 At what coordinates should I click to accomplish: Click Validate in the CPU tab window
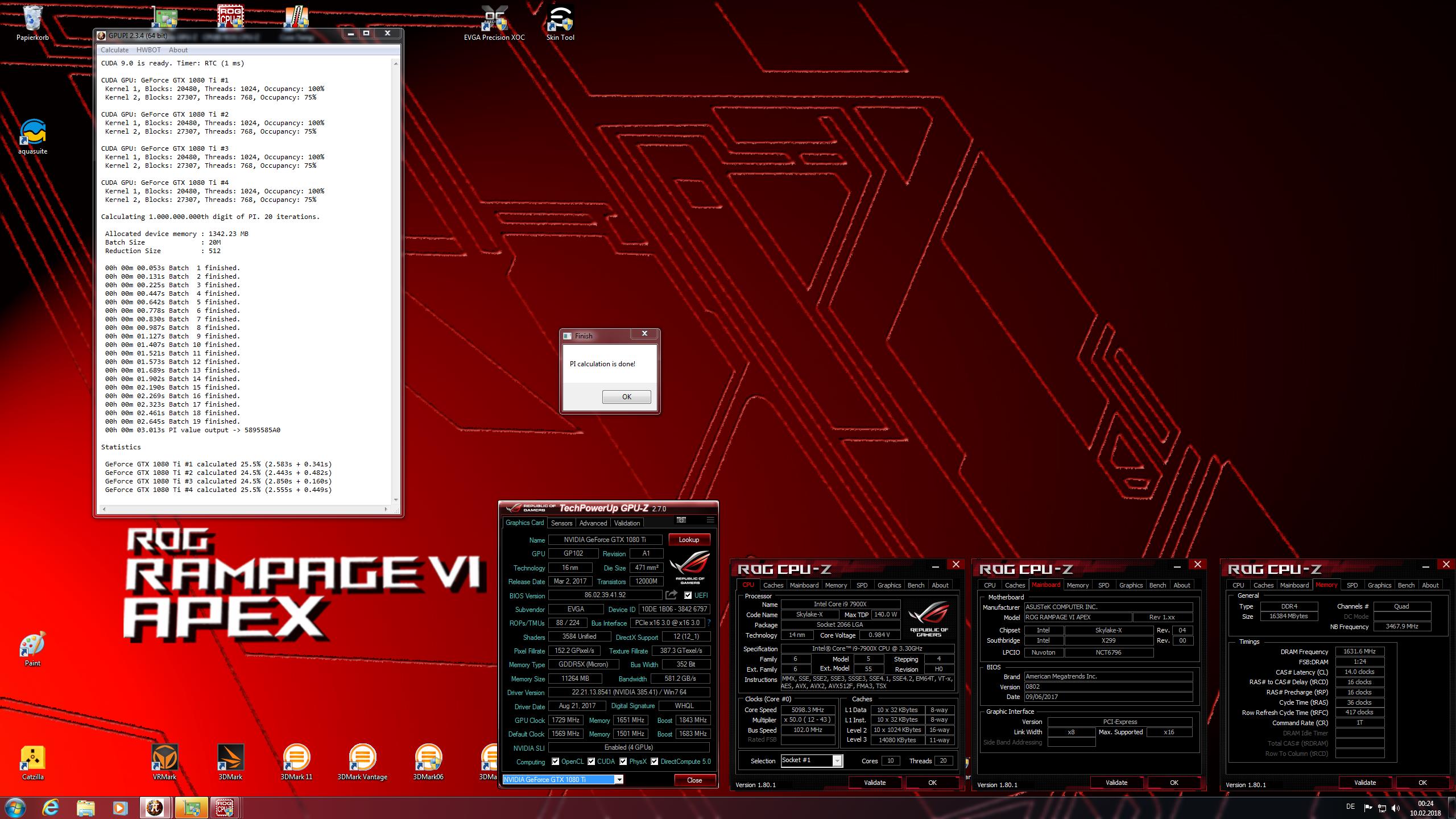click(875, 783)
